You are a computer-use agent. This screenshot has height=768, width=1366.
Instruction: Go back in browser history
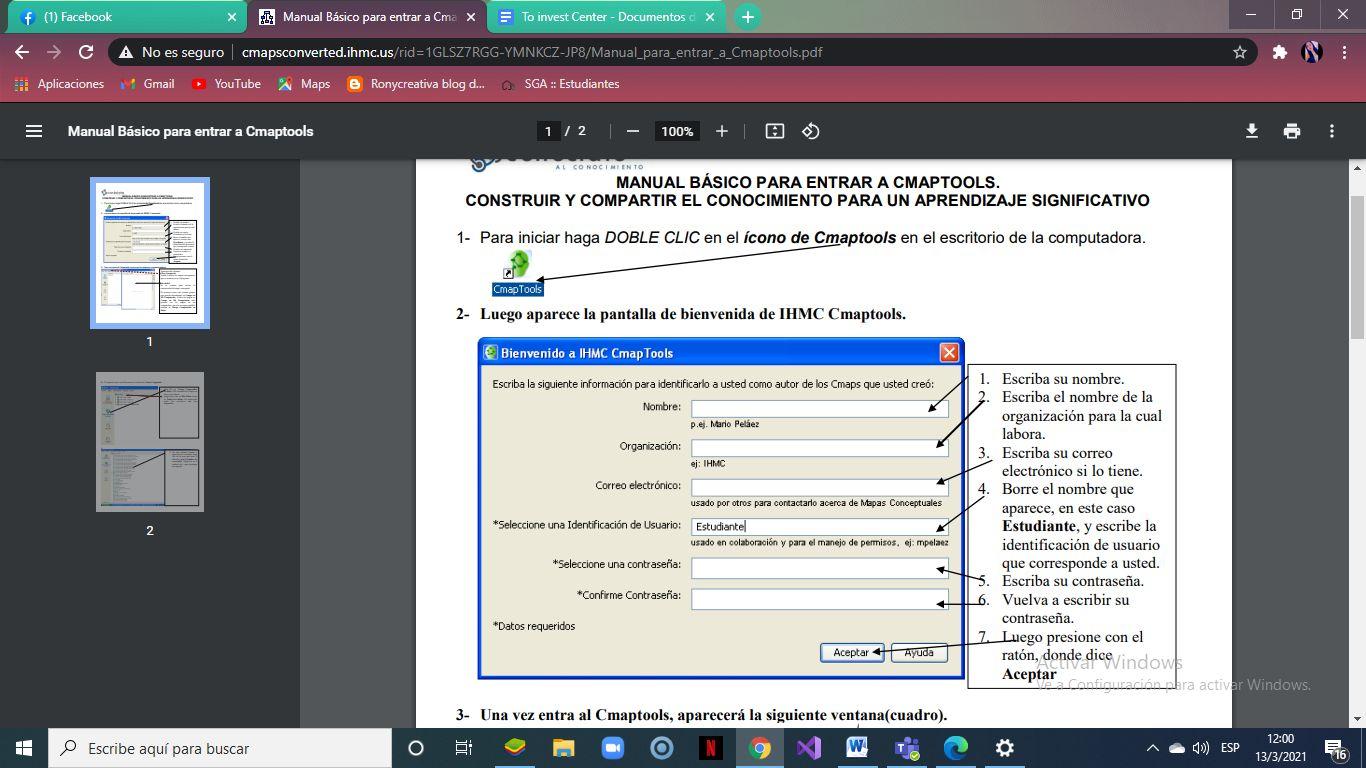22,52
